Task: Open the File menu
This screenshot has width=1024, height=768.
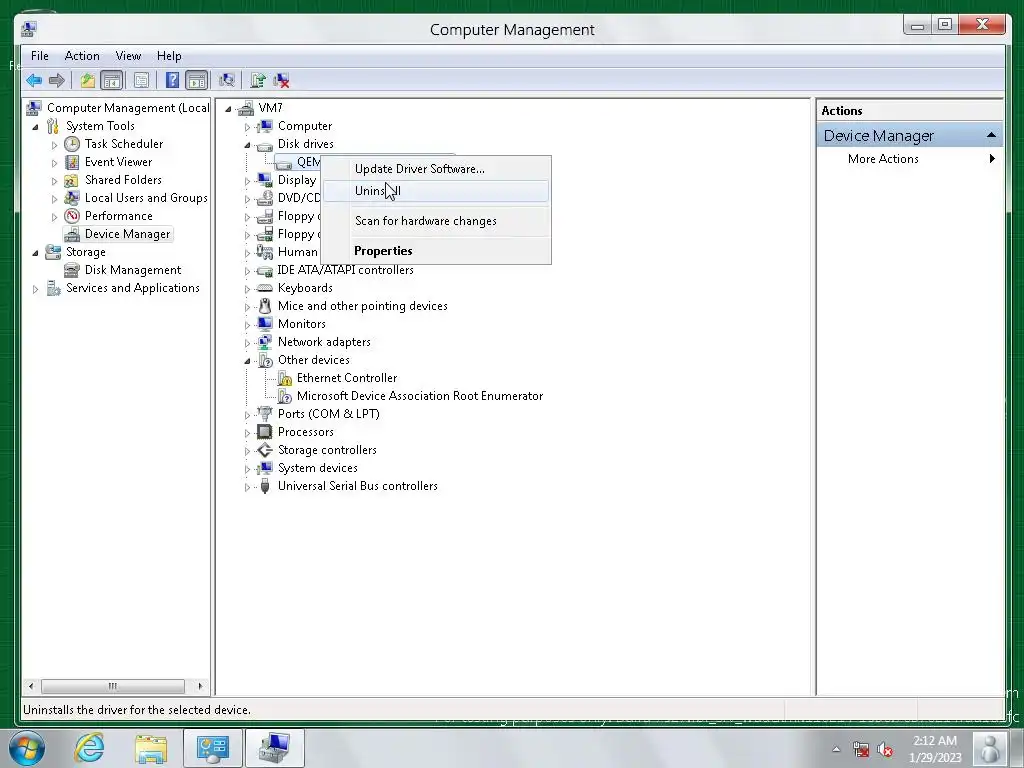Action: 40,56
